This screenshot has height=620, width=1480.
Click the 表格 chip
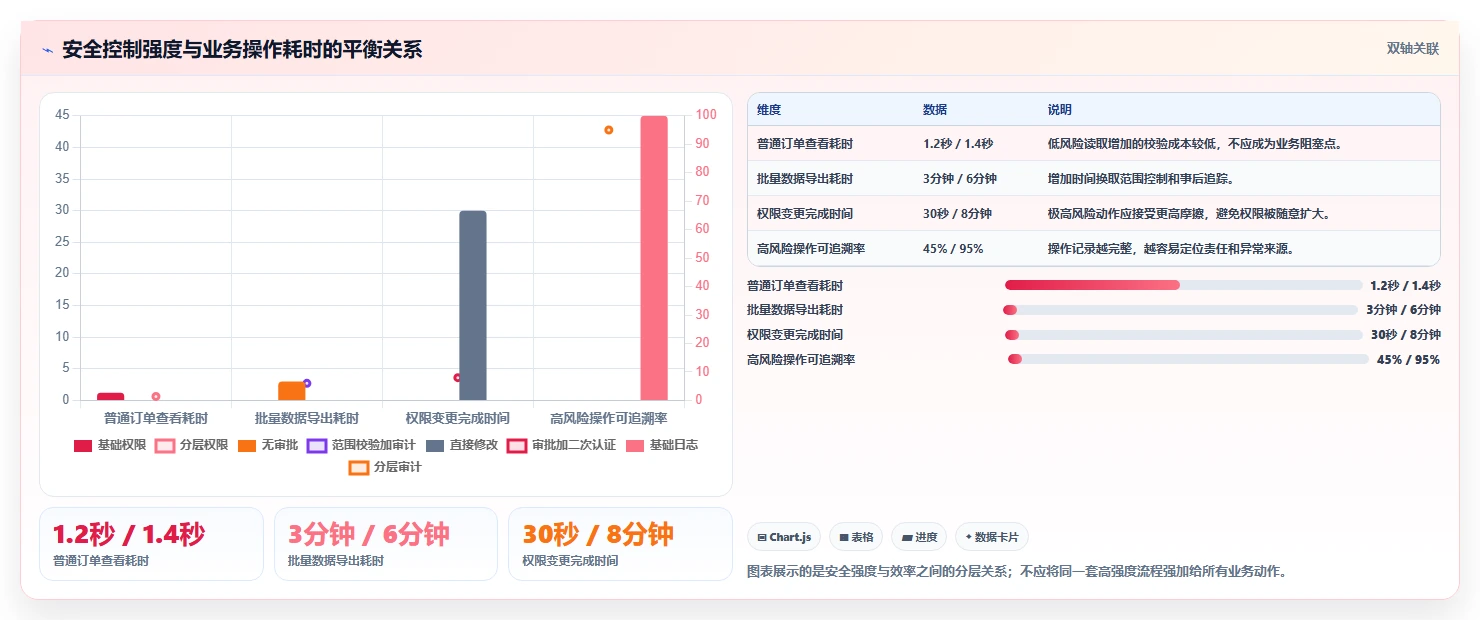click(856, 537)
